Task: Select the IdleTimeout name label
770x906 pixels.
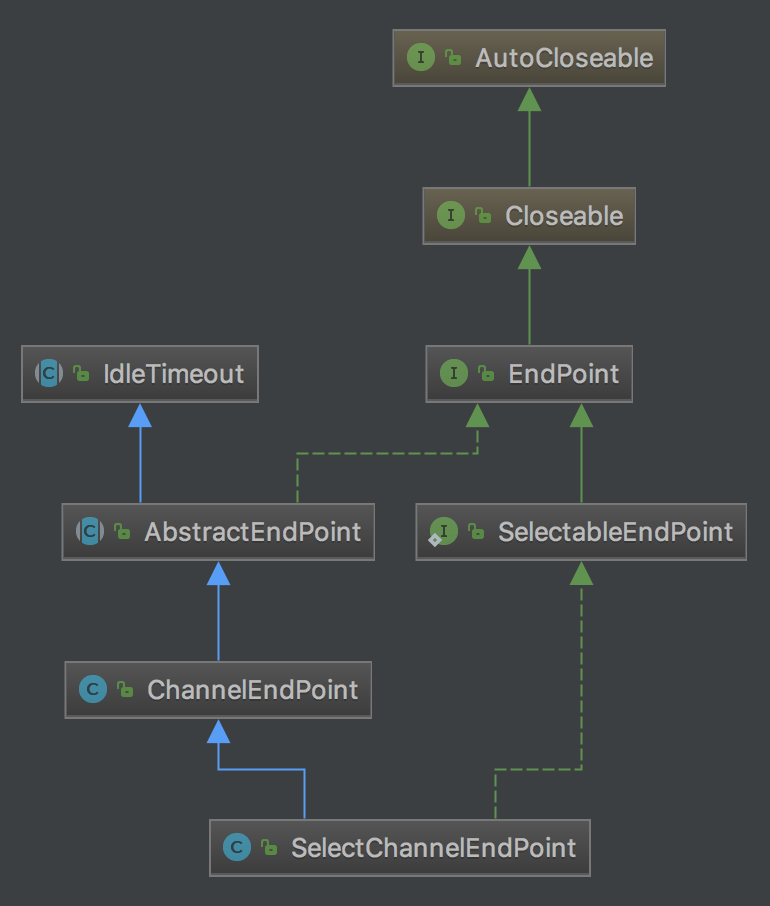Action: point(173,374)
